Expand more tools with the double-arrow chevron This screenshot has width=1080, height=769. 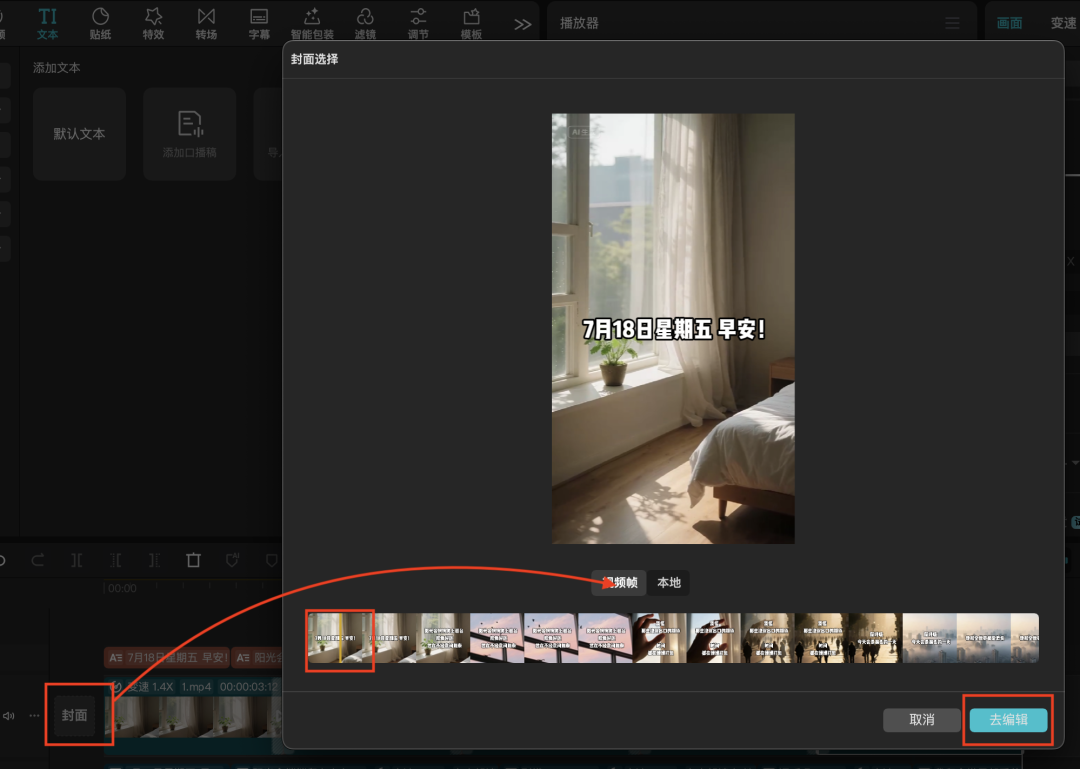522,22
